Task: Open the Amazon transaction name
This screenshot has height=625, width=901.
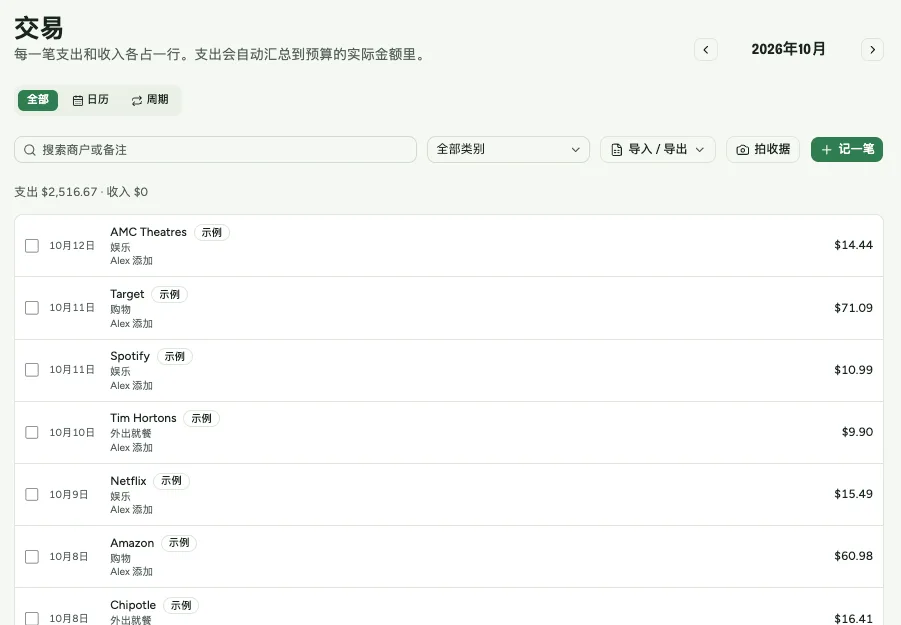Action: click(132, 543)
